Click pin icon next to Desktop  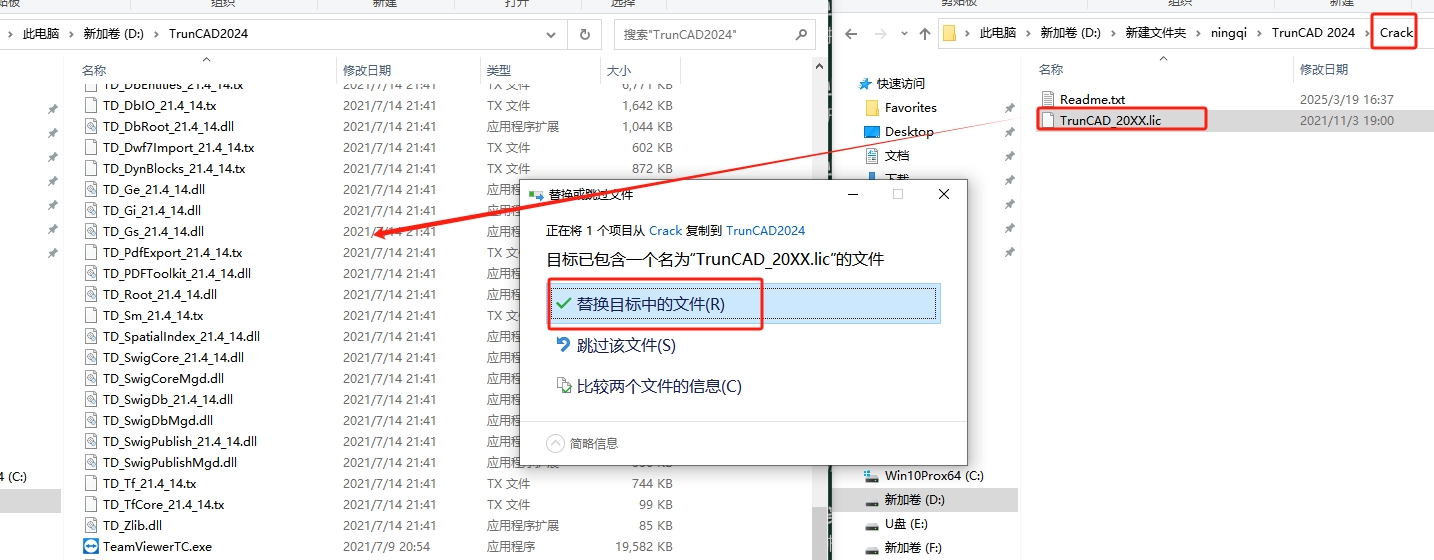click(x=1010, y=131)
